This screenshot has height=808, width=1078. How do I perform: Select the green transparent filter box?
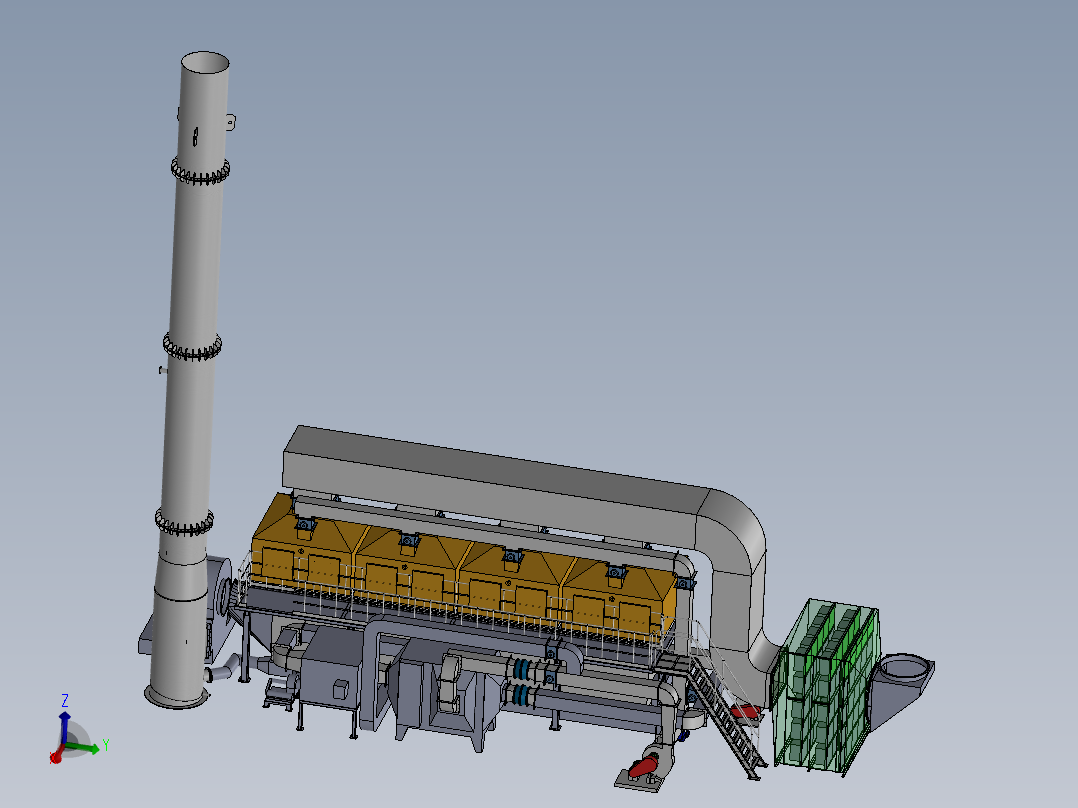coord(826,685)
